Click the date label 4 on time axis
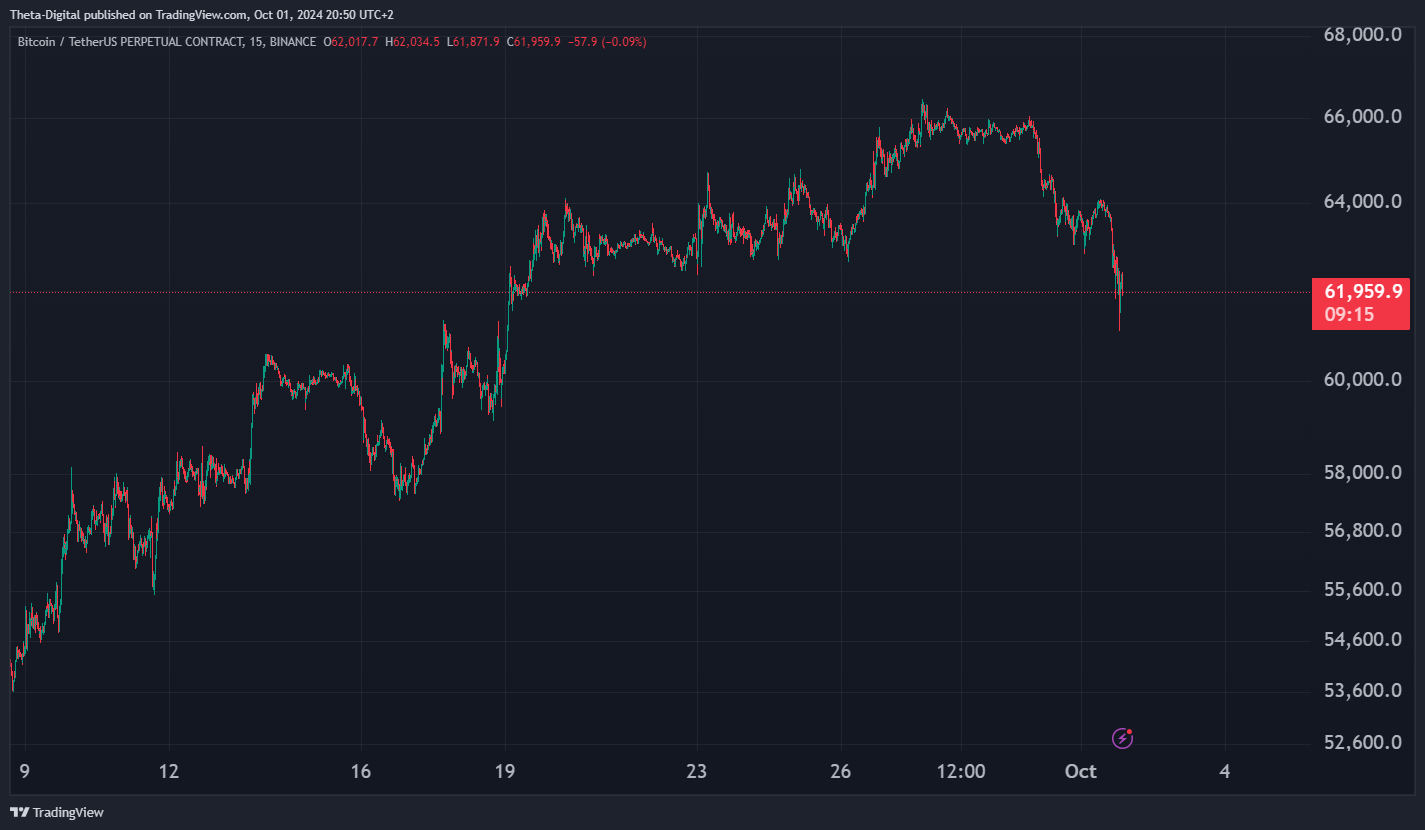This screenshot has width=1425, height=830. click(1225, 771)
